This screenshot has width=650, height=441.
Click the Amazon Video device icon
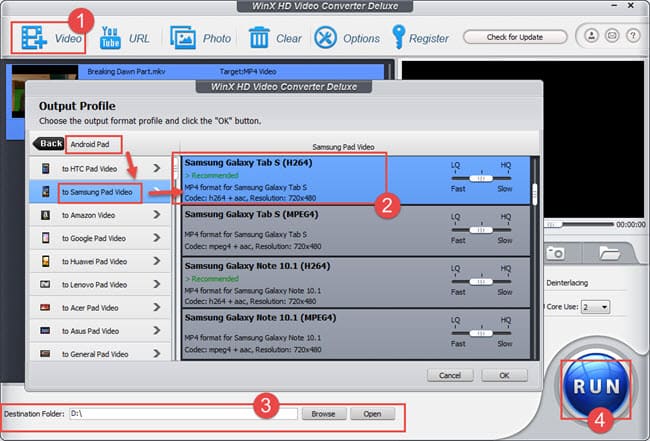click(x=45, y=215)
